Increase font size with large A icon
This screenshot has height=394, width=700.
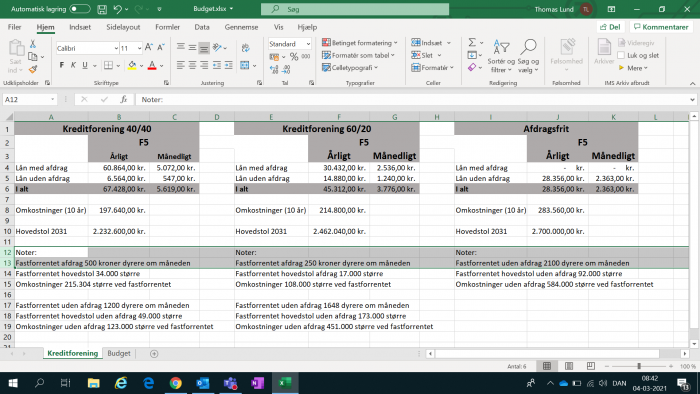click(149, 47)
